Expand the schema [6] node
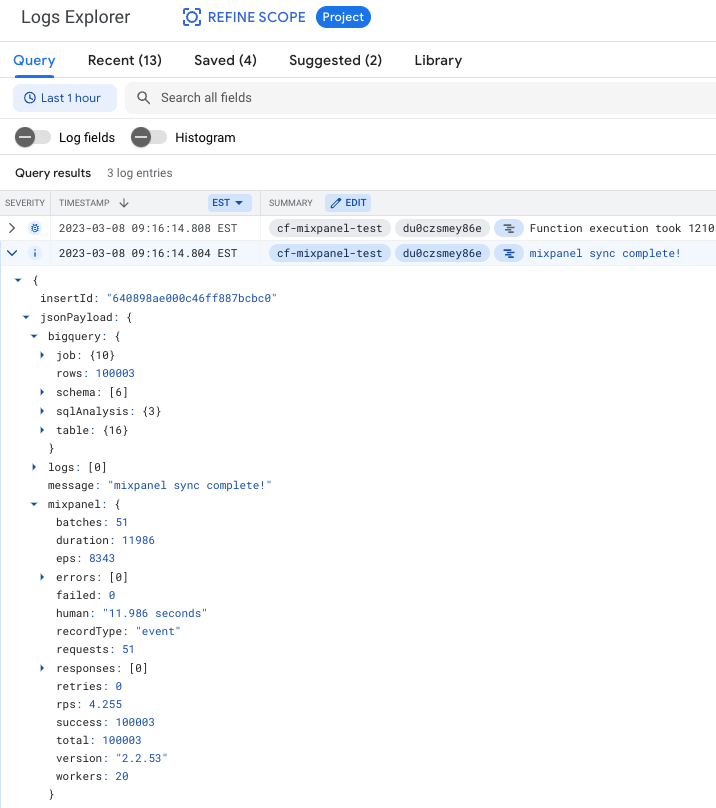 coord(42,392)
